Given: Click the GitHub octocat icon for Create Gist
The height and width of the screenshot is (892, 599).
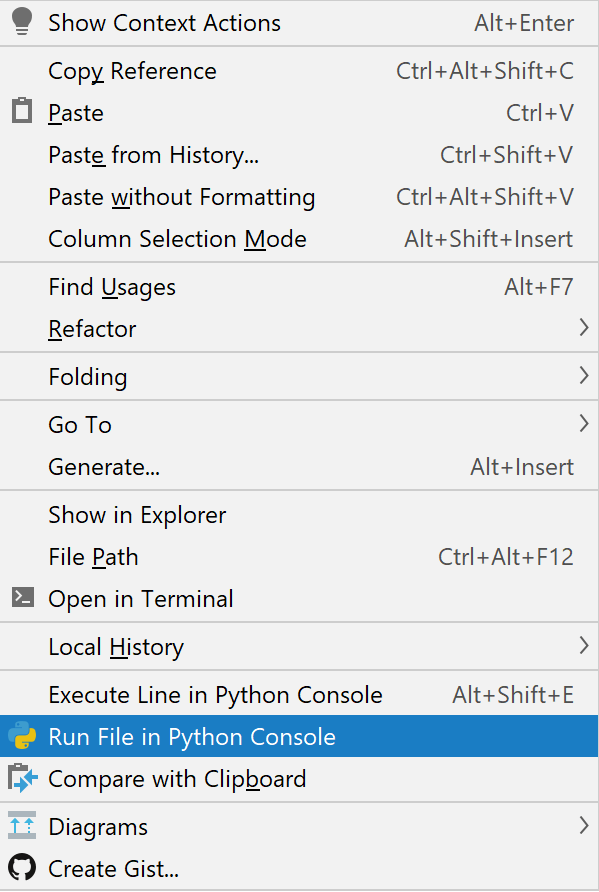Looking at the screenshot, I should [x=20, y=869].
